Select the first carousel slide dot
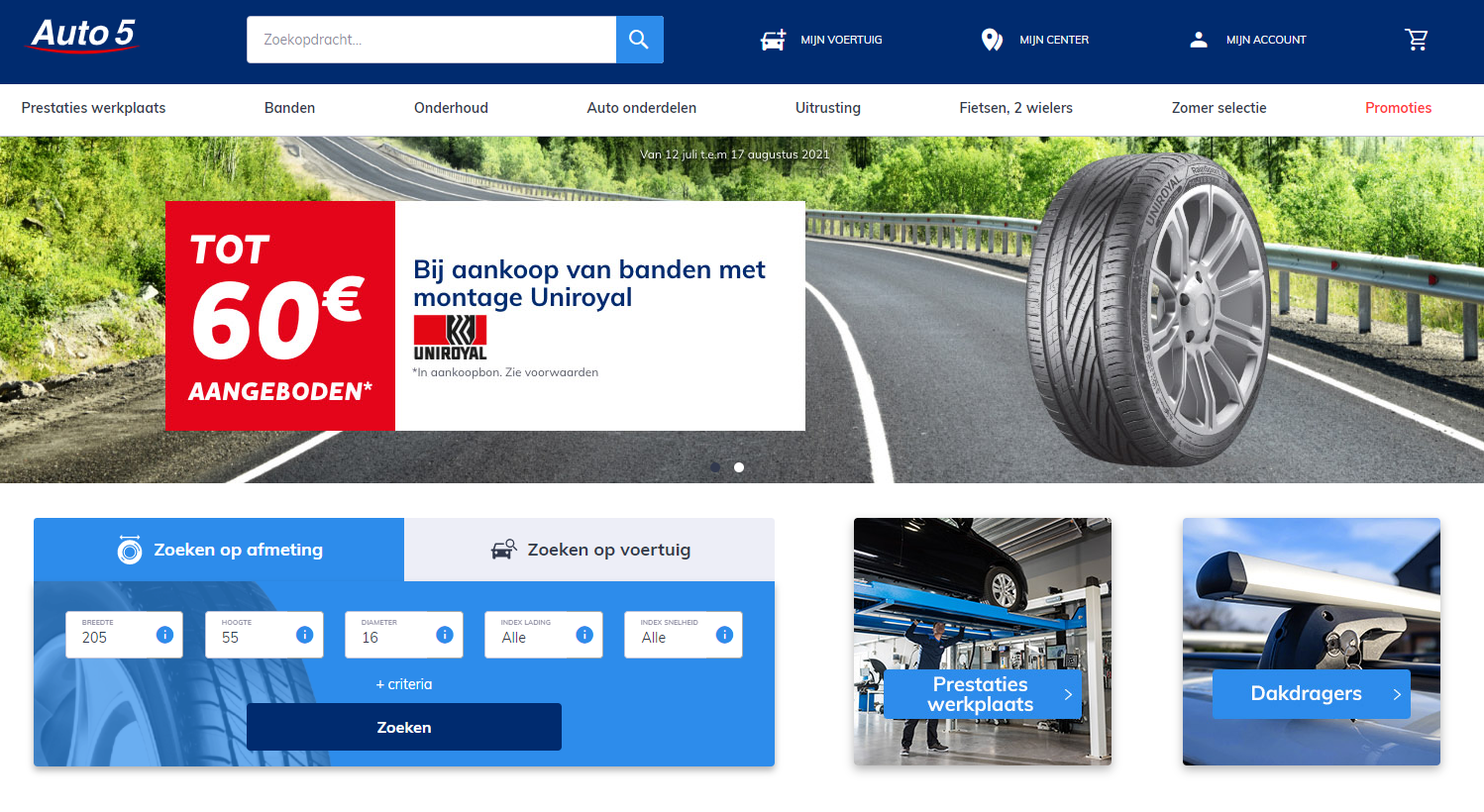Image resolution: width=1484 pixels, height=812 pixels. (x=715, y=467)
